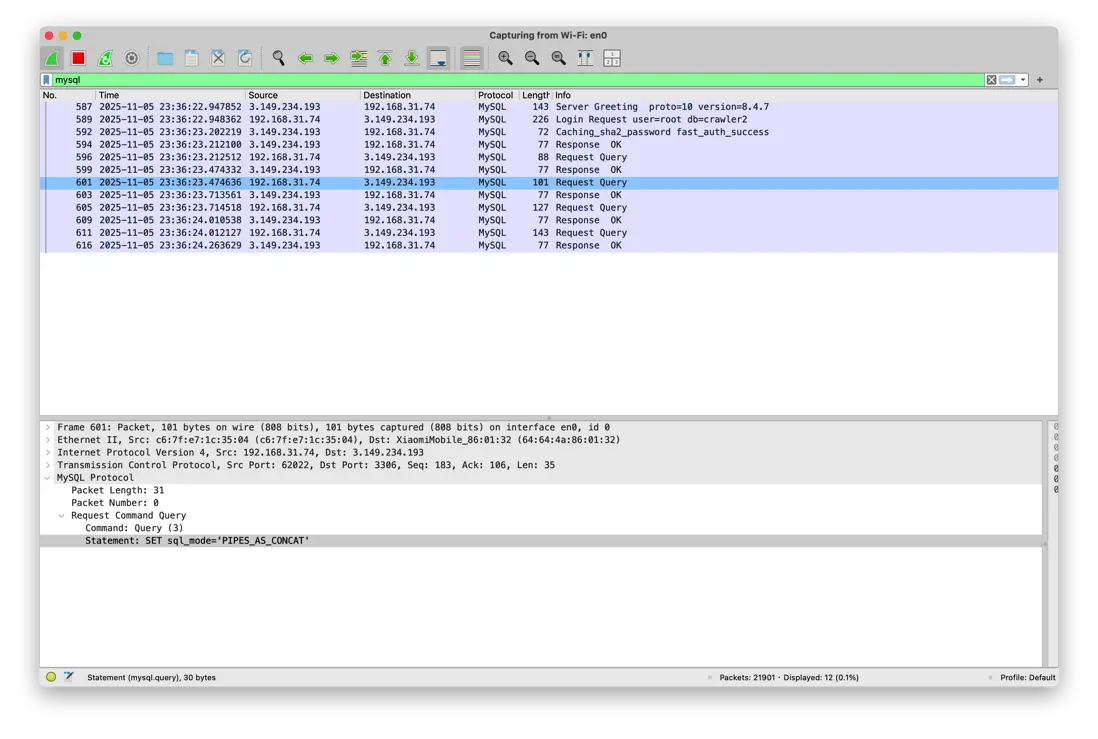Expand Transmission Control Protocol section
The width and height of the screenshot is (1098, 739).
click(x=48, y=465)
